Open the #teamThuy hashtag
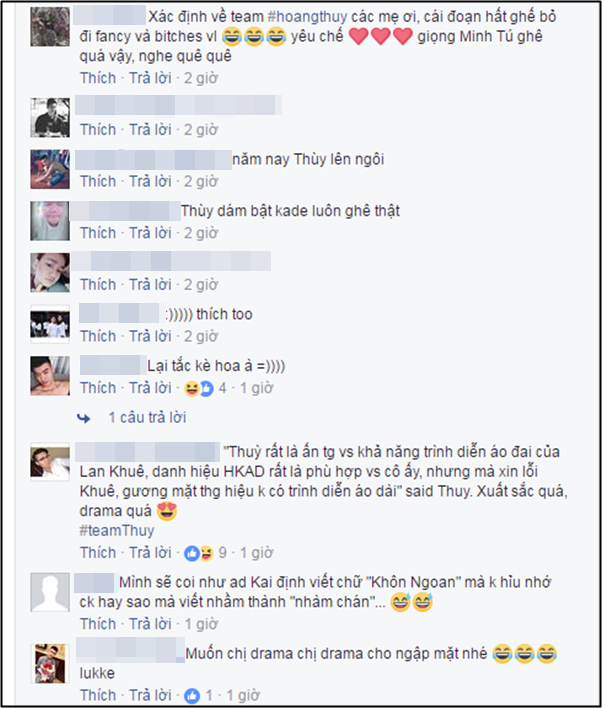Screen dimensions: 602x708 [x=117, y=531]
